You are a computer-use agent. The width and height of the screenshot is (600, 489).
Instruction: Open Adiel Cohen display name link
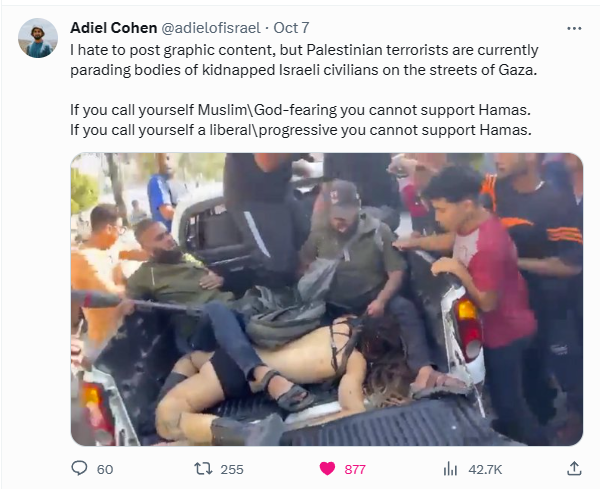[x=114, y=28]
